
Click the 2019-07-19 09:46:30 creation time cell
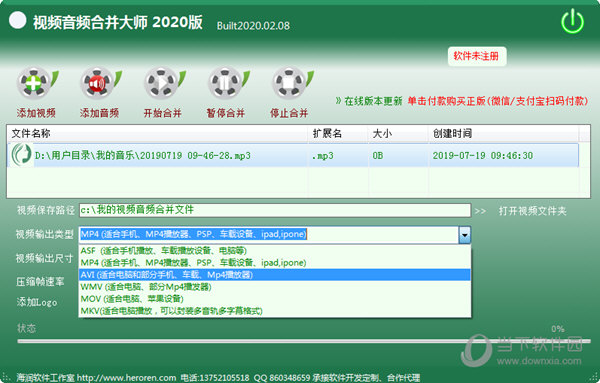[483, 156]
